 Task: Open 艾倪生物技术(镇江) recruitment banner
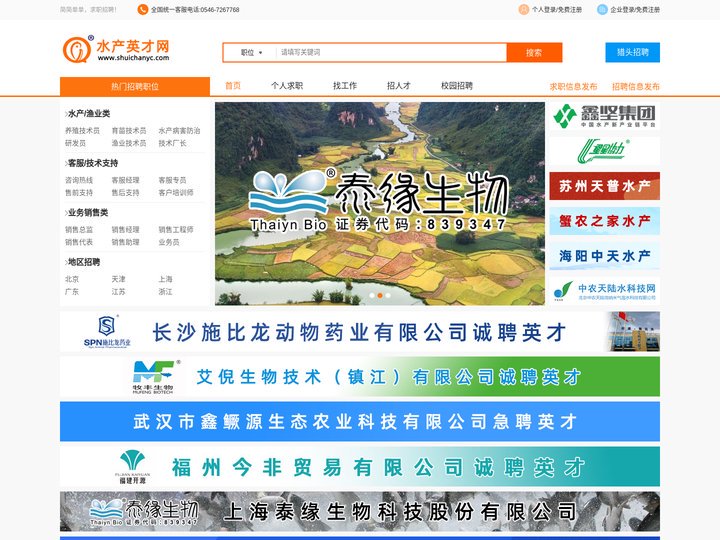(360, 377)
